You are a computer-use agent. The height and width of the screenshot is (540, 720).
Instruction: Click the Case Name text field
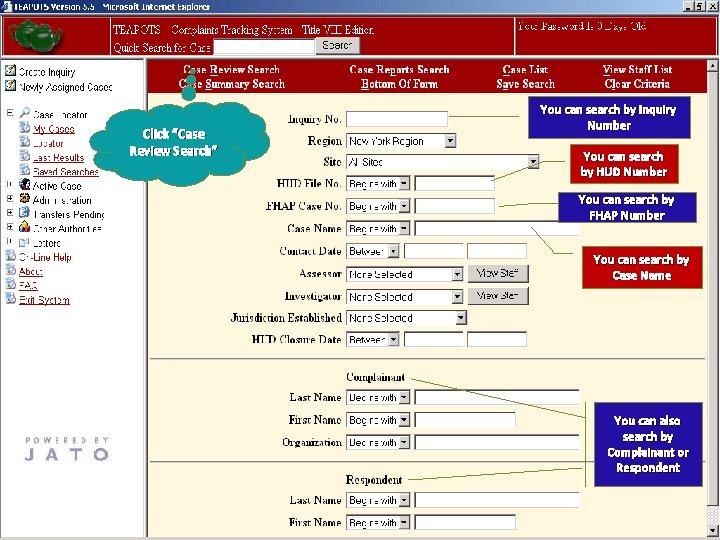click(497, 228)
